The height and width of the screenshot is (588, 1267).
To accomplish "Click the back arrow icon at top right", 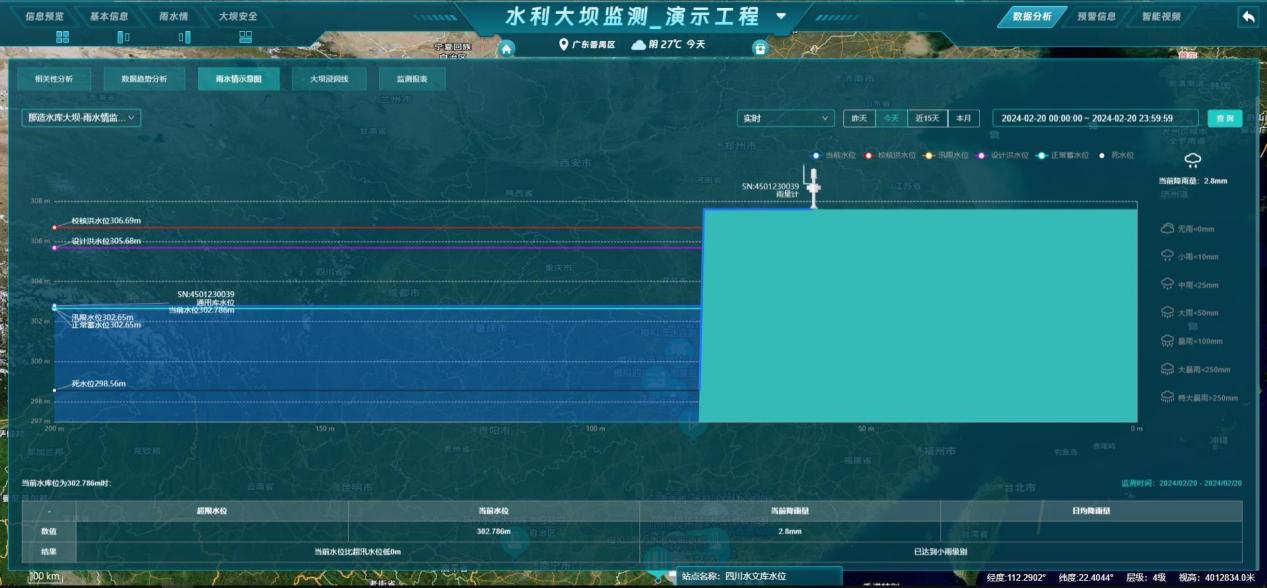I will (1247, 17).
